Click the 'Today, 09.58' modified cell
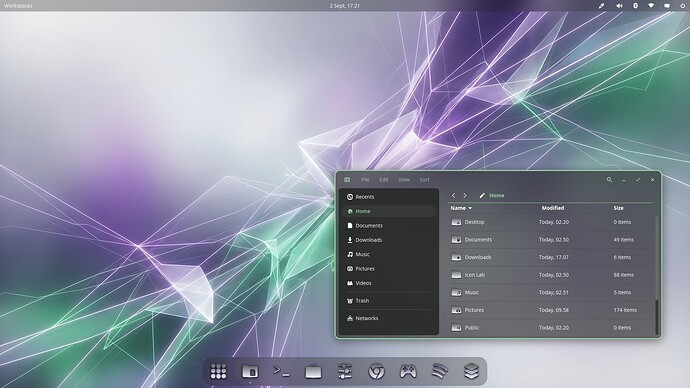This screenshot has height=388, width=690. [x=554, y=310]
